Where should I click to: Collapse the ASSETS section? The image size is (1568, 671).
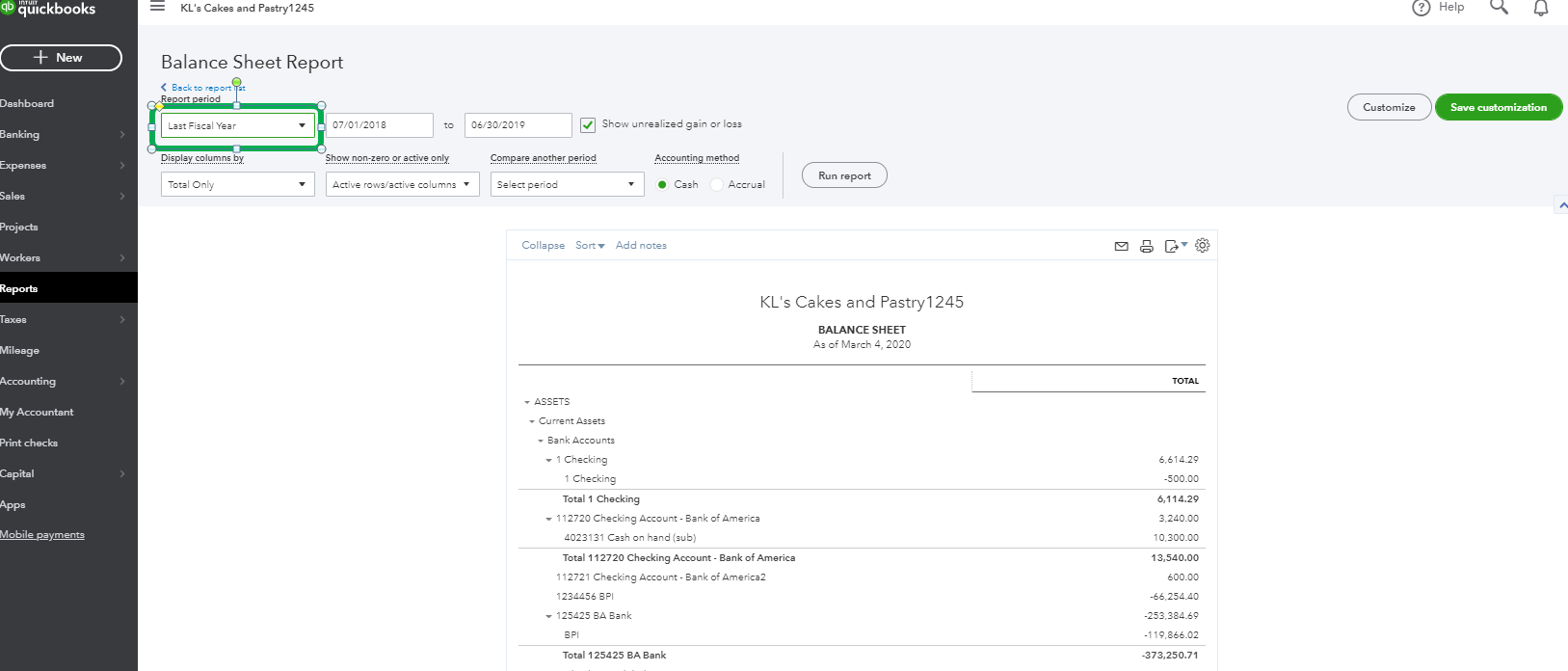click(x=527, y=402)
